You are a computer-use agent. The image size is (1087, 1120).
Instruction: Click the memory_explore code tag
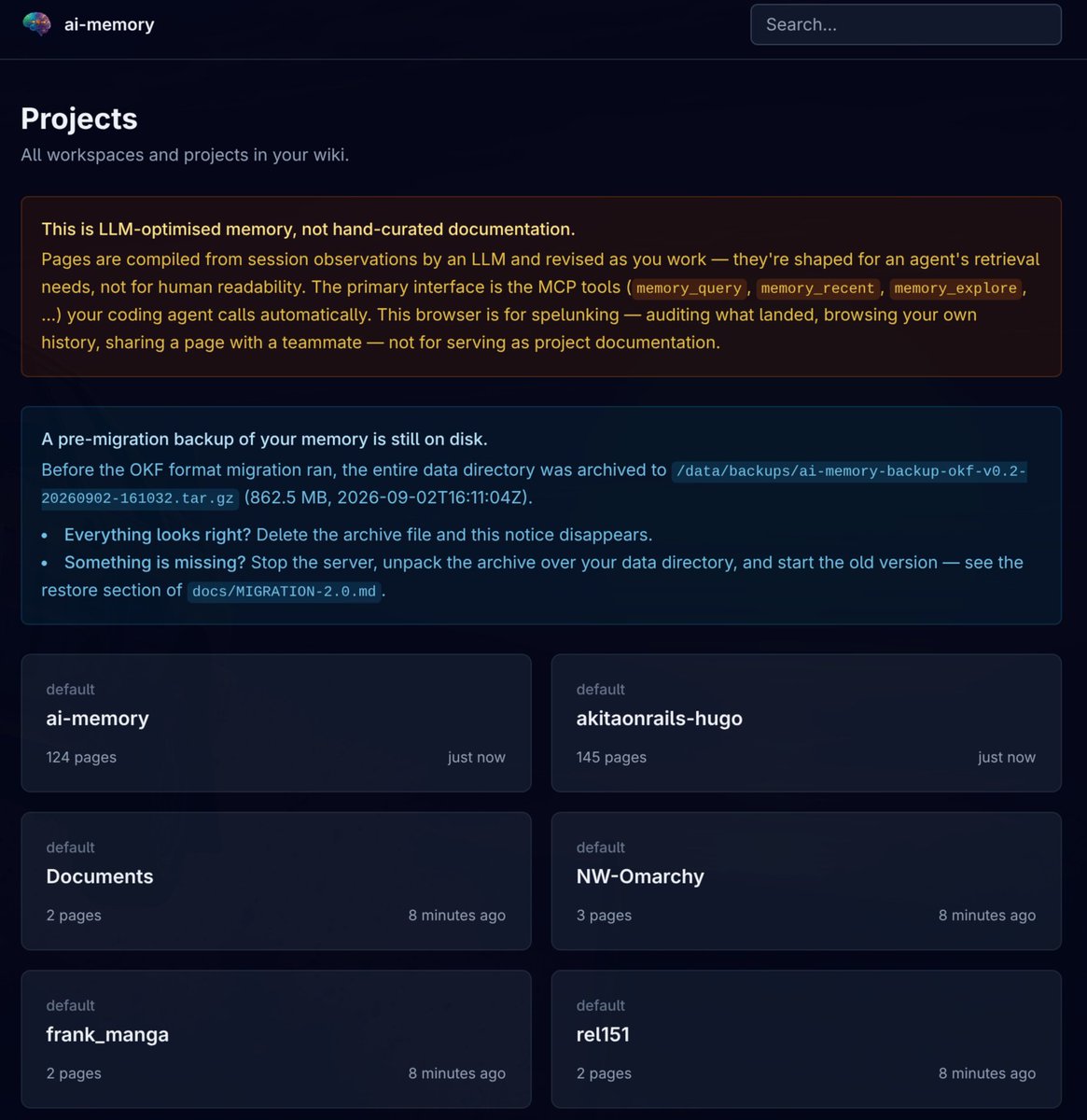(x=955, y=288)
